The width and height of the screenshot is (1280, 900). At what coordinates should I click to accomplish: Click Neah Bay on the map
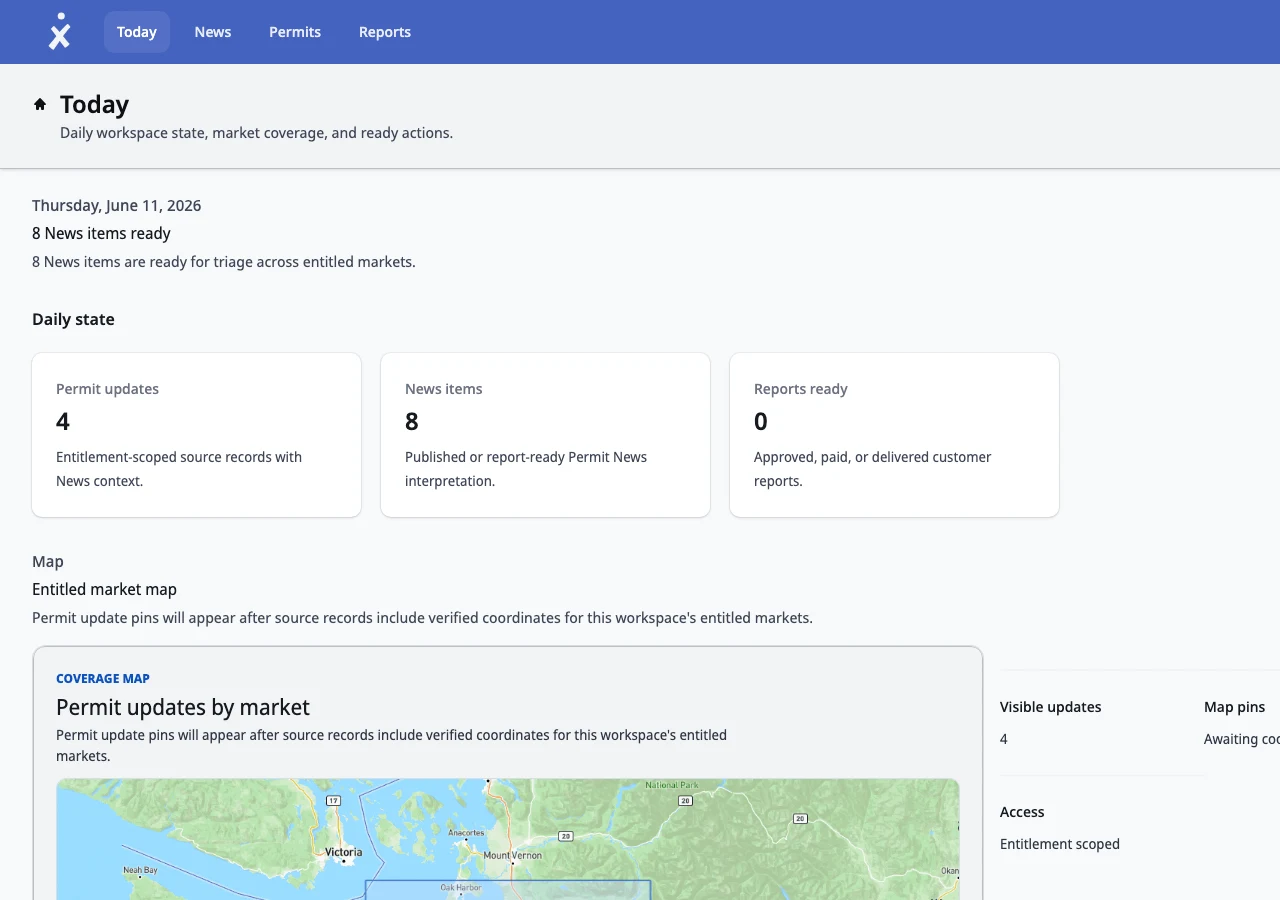pyautogui.click(x=140, y=870)
